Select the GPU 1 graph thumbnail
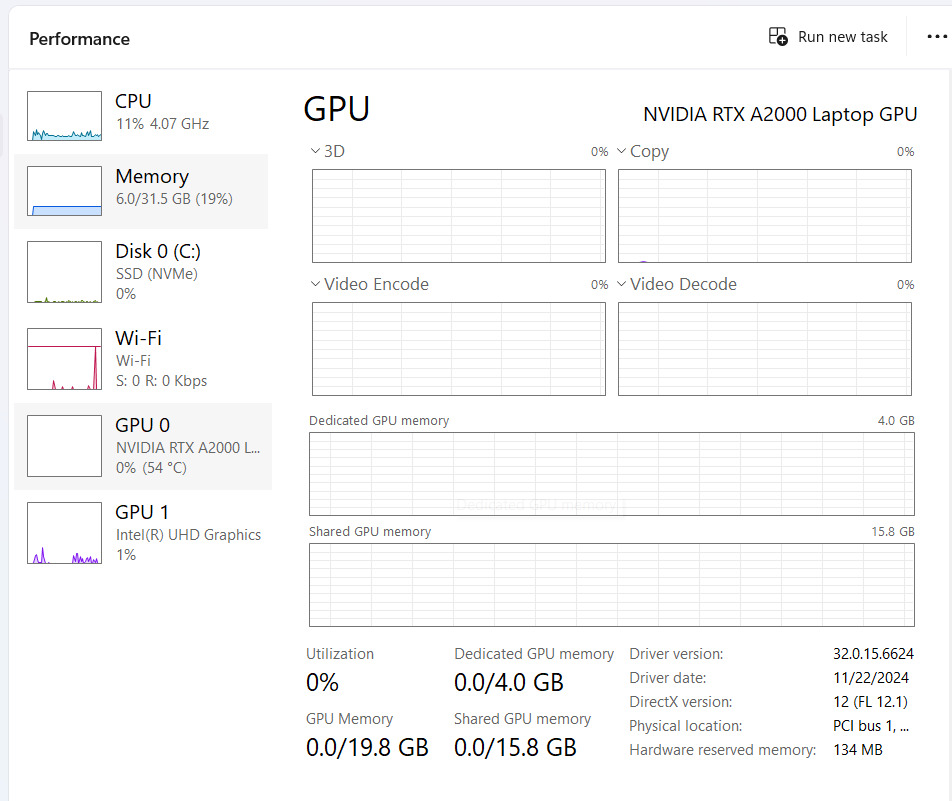 pyautogui.click(x=64, y=533)
